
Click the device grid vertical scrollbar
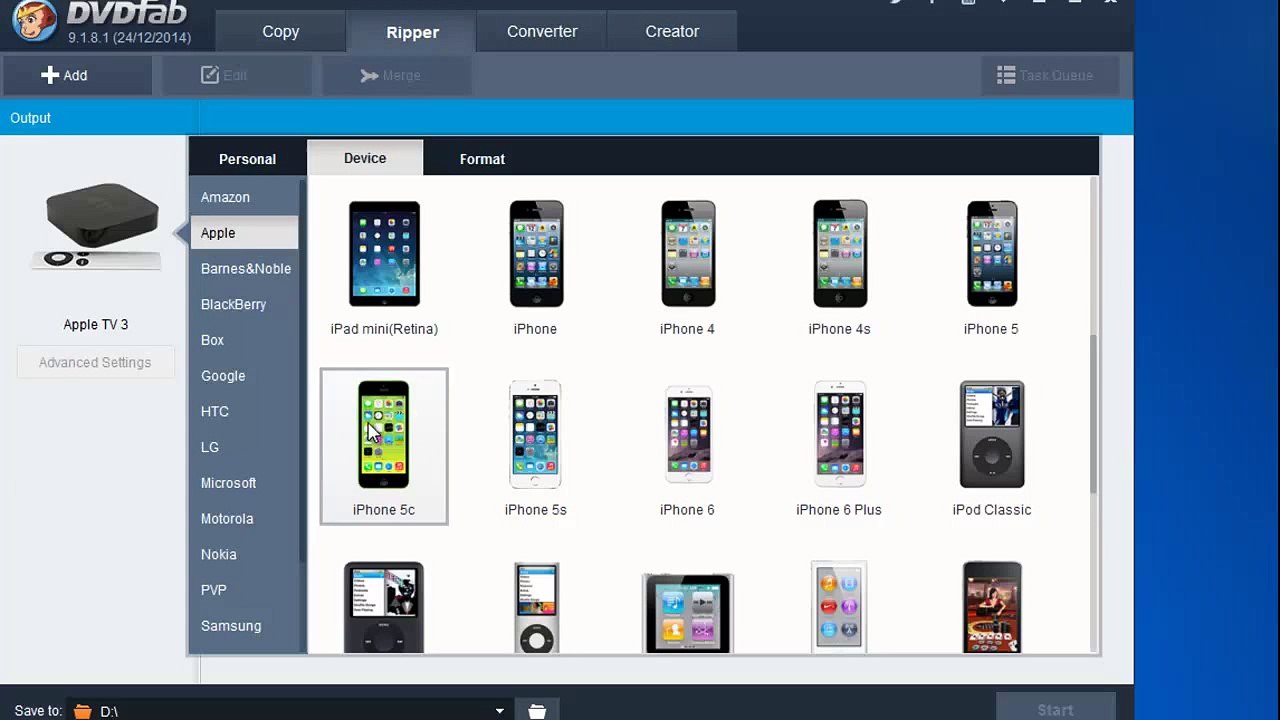tap(1094, 413)
